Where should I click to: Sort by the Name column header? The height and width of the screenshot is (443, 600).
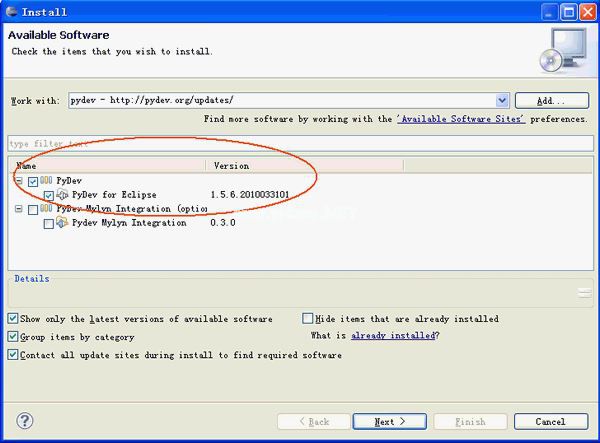tap(107, 166)
